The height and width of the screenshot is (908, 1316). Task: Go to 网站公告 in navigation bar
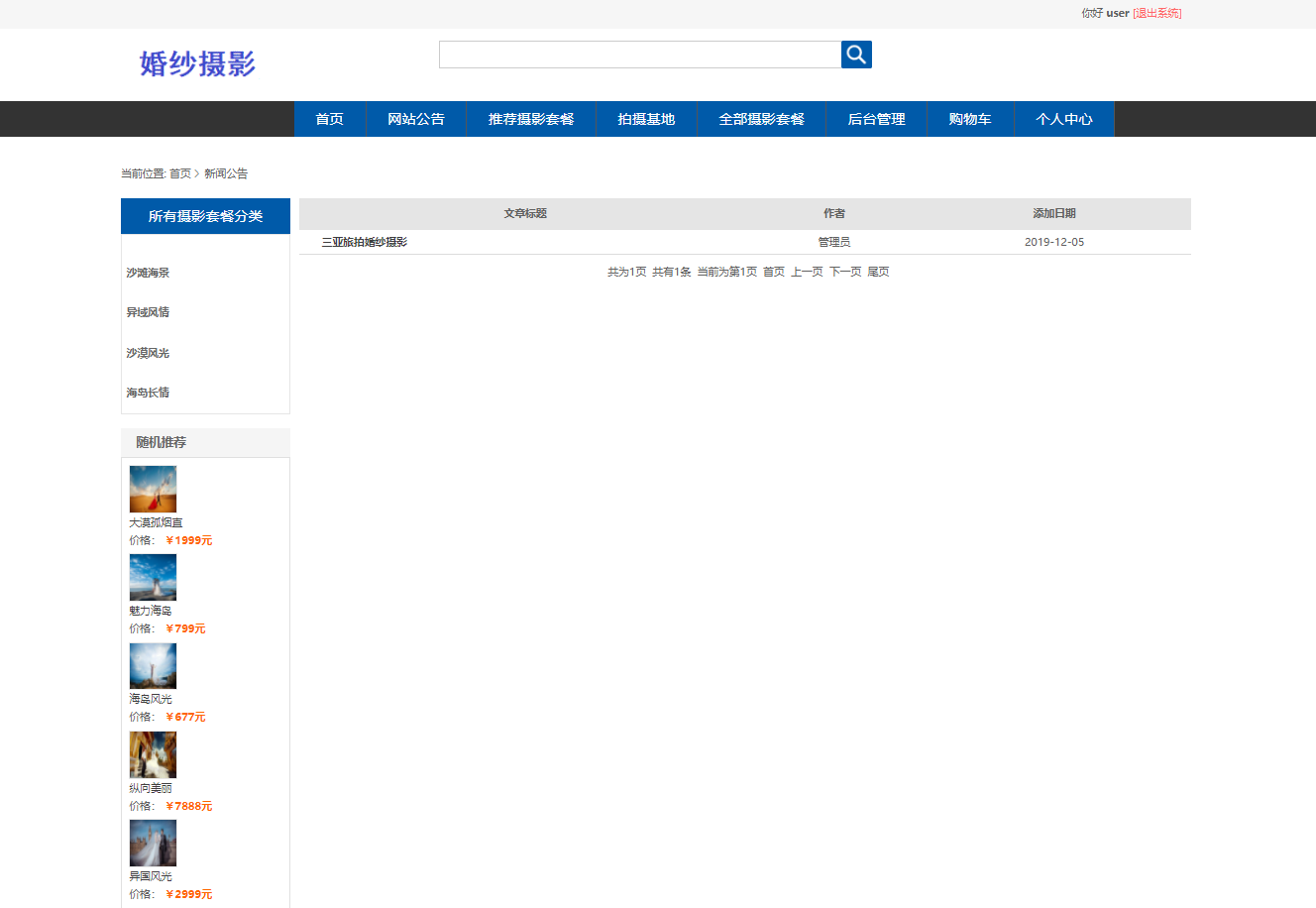click(416, 119)
